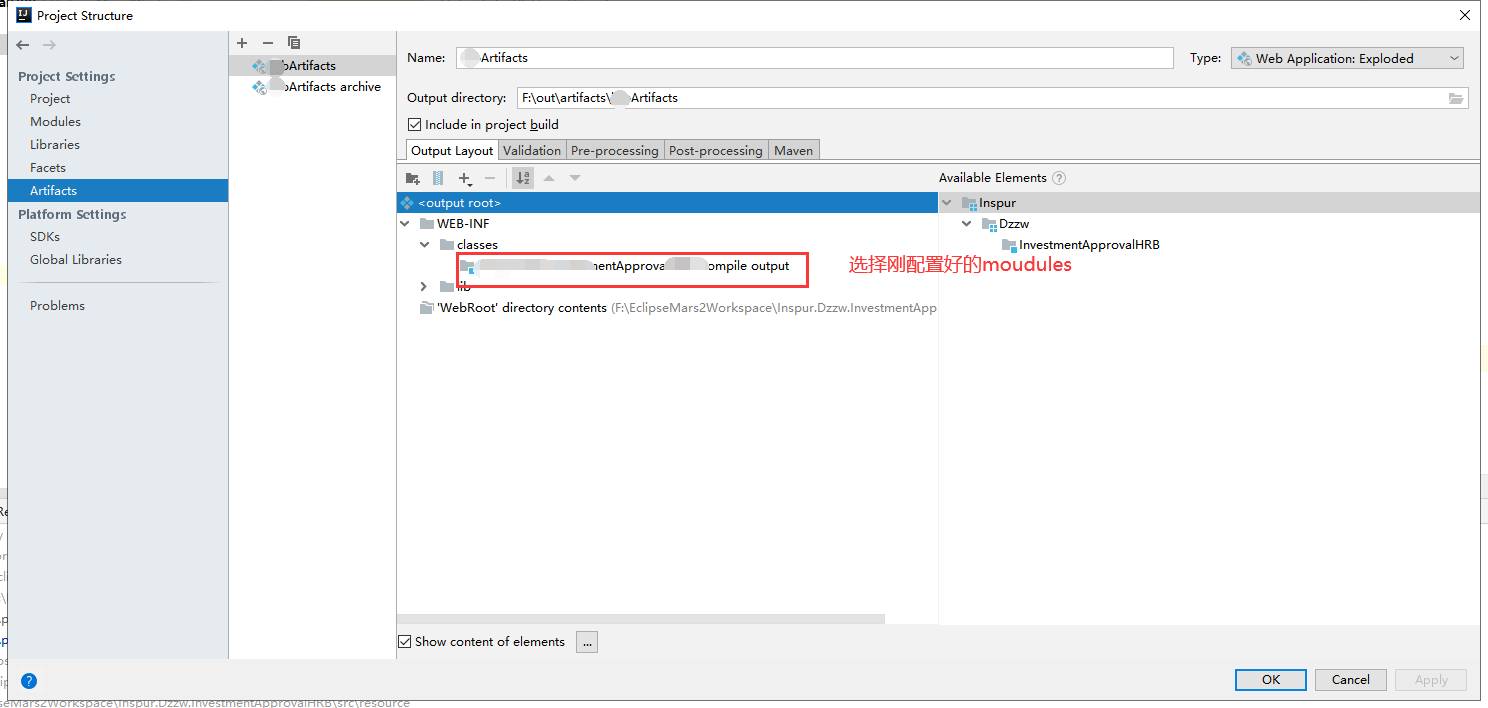This screenshot has height=708, width=1488.
Task: Select Global Libraries in Platform Settings
Action: pos(75,259)
